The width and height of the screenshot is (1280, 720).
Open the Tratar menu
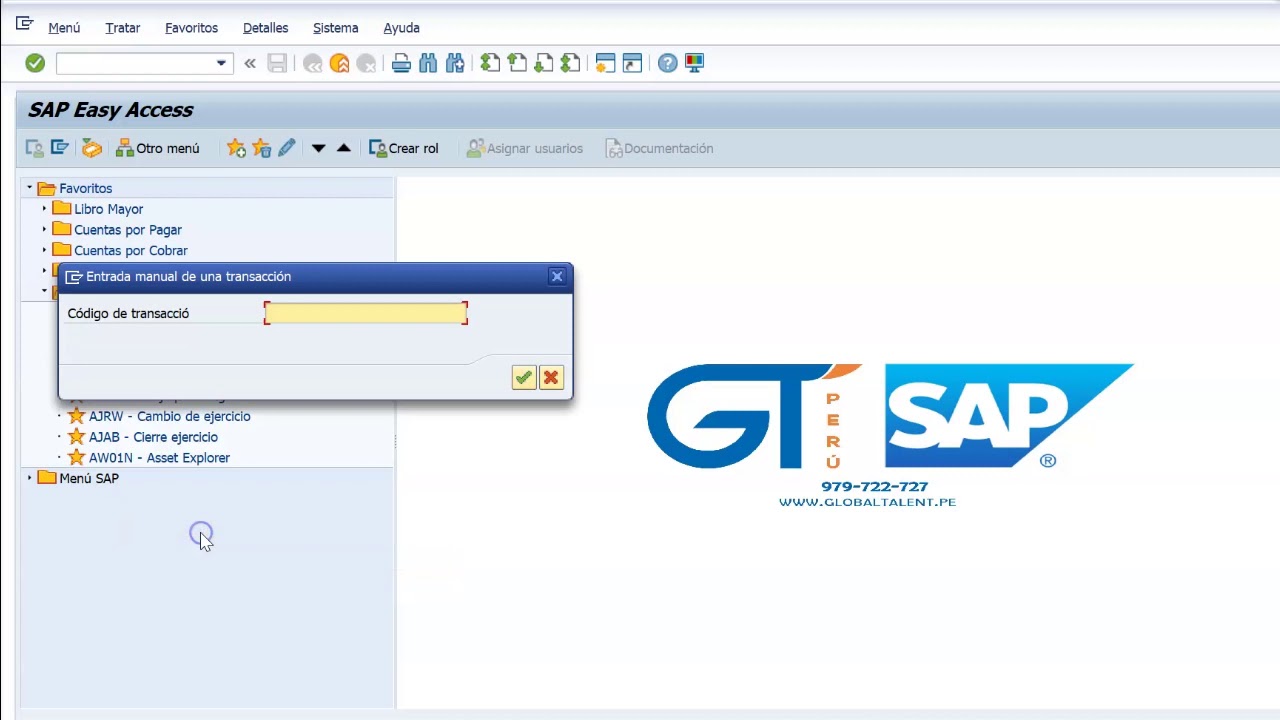pyautogui.click(x=123, y=28)
